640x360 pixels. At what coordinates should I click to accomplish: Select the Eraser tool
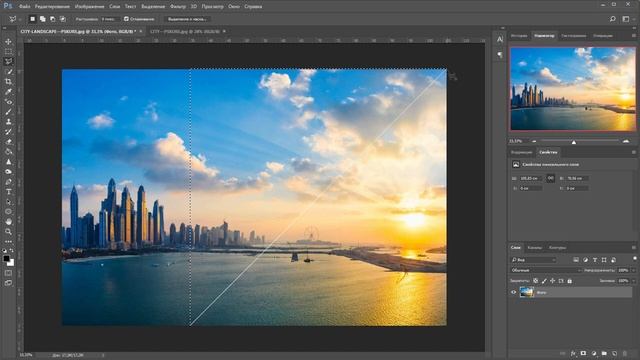point(8,142)
